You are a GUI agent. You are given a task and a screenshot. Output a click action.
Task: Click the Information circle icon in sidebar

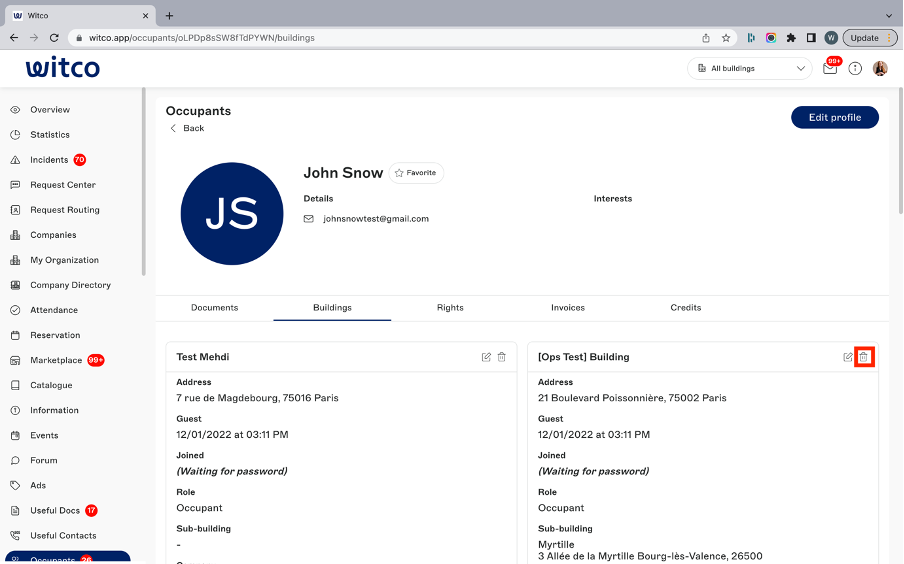[16, 411]
